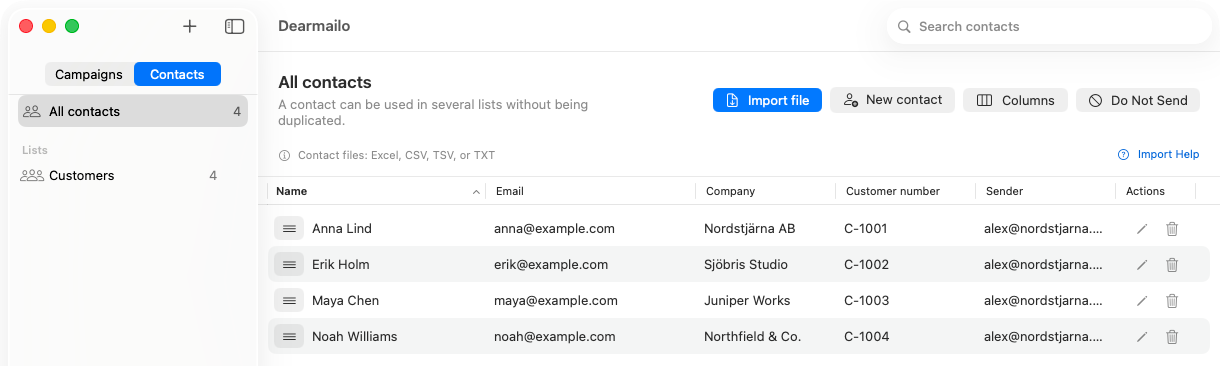Click the drag handle for Erik Holm
This screenshot has width=1220, height=366.
(289, 264)
